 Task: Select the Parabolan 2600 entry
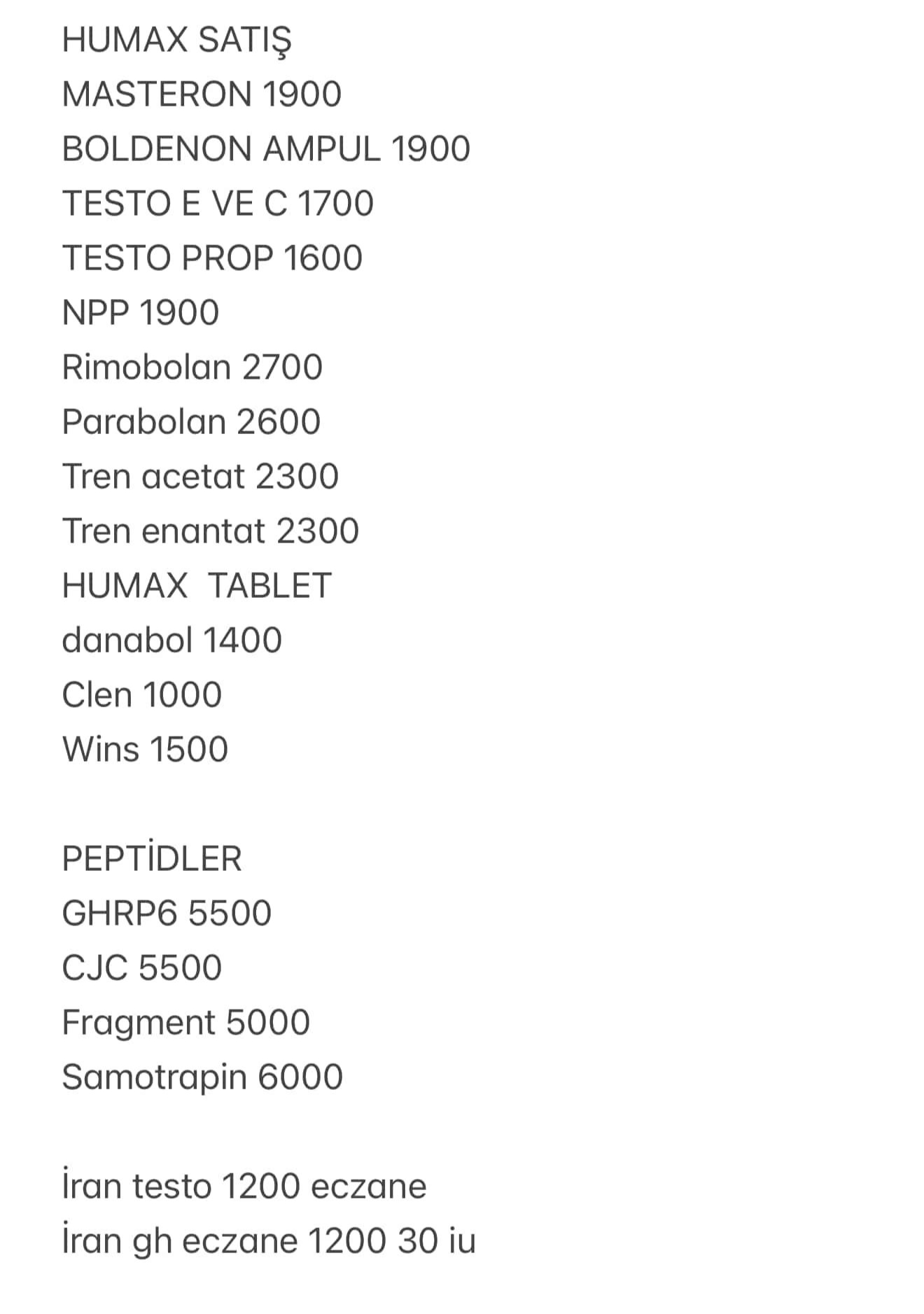pos(191,421)
